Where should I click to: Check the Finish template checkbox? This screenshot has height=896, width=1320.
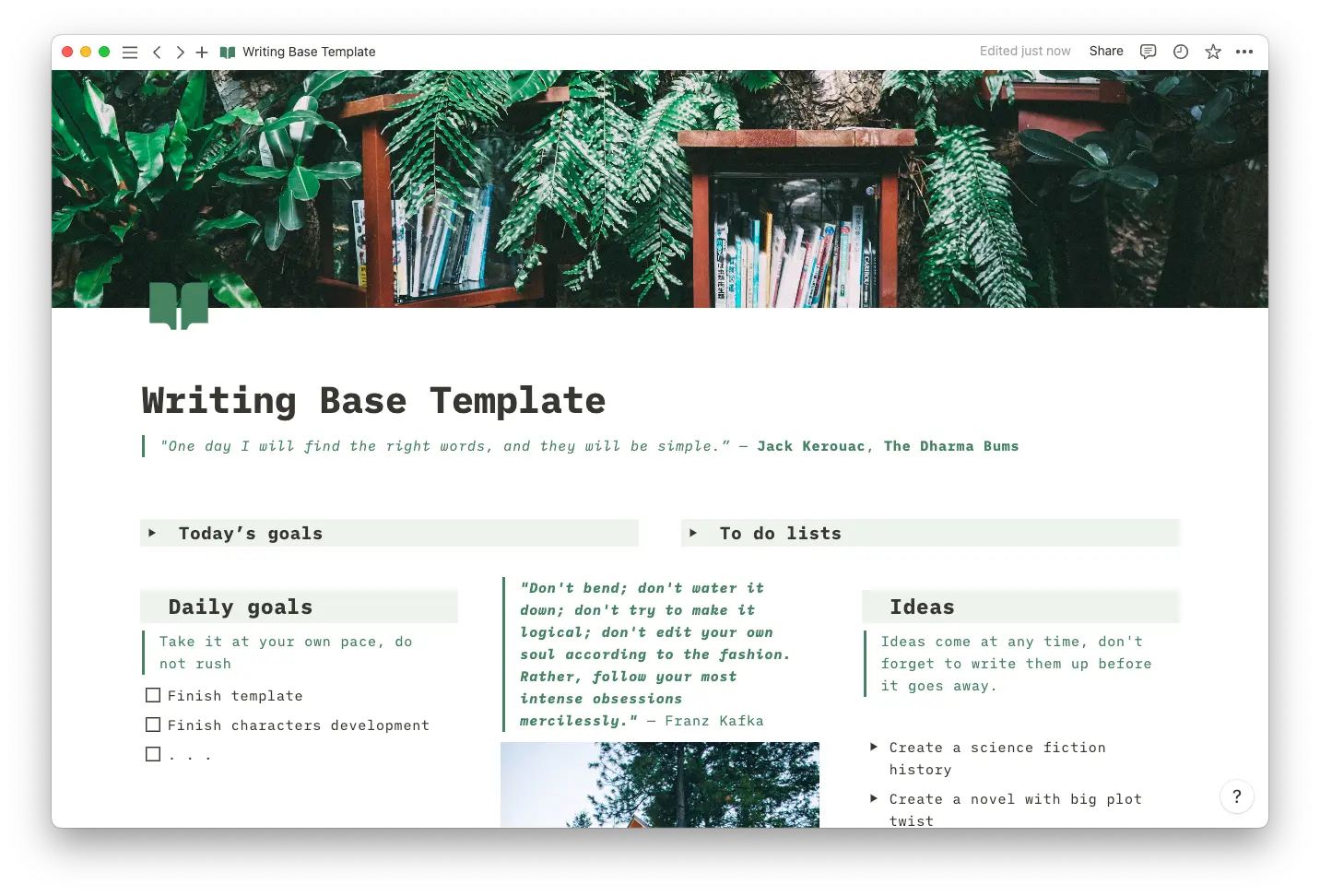(x=153, y=695)
